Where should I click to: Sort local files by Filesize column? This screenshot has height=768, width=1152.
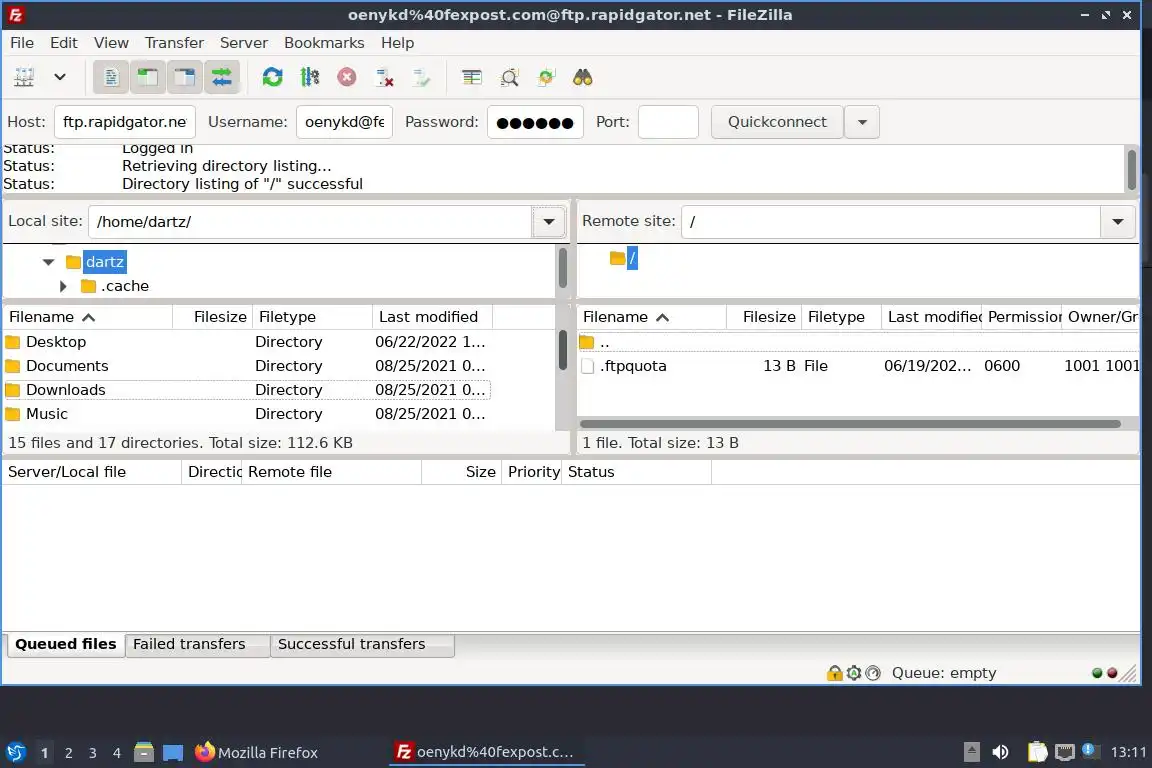pos(213,317)
